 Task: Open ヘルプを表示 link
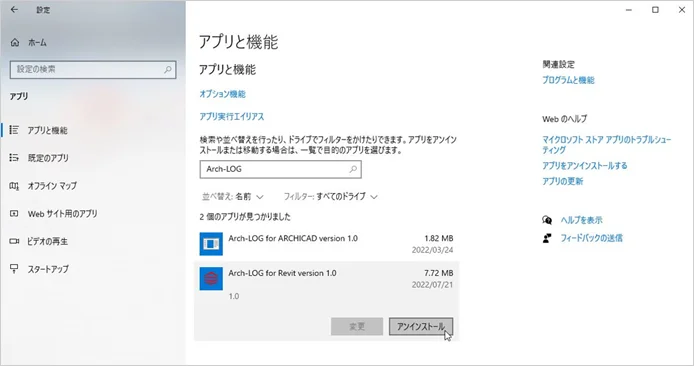click(581, 220)
